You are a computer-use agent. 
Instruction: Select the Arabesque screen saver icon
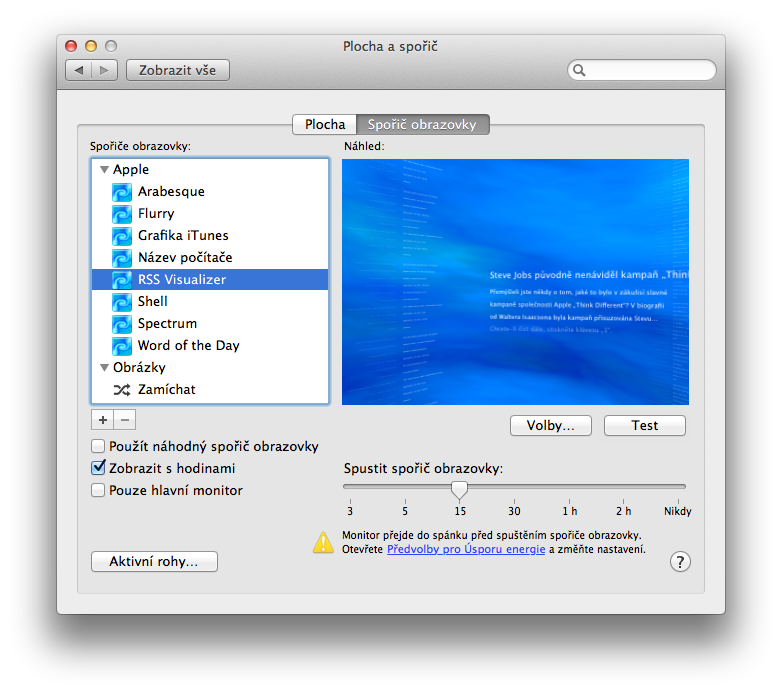pyautogui.click(x=121, y=191)
